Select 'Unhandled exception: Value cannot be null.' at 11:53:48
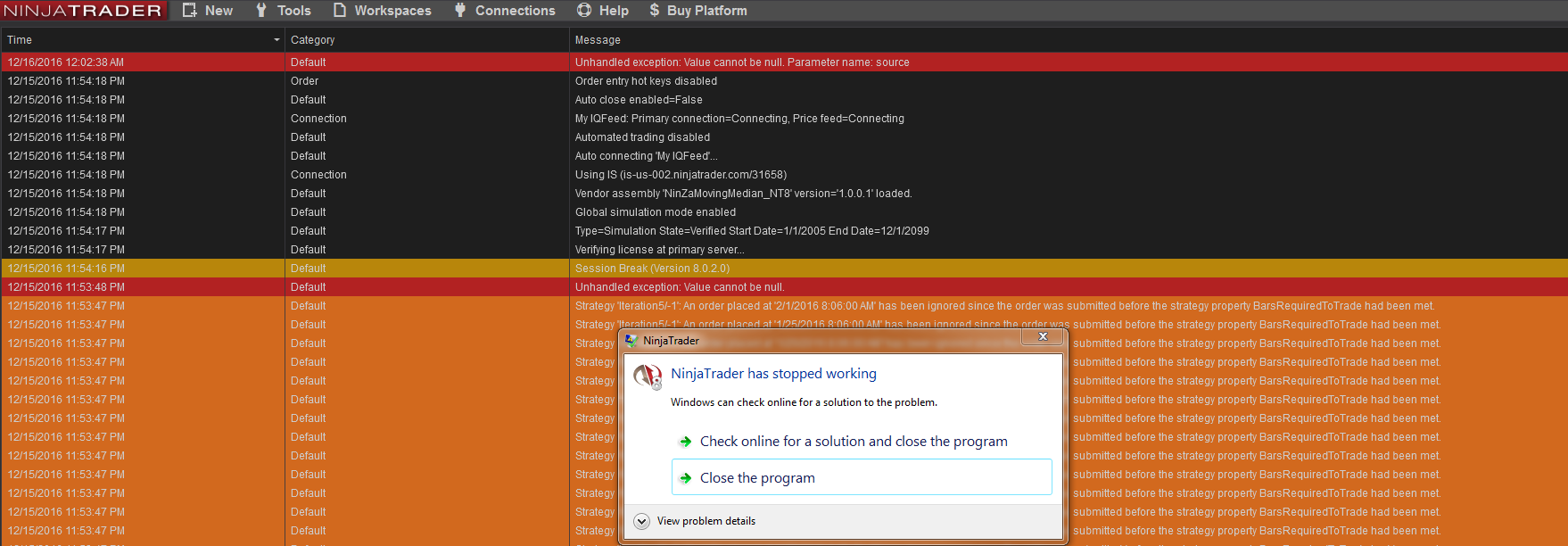 [x=680, y=287]
